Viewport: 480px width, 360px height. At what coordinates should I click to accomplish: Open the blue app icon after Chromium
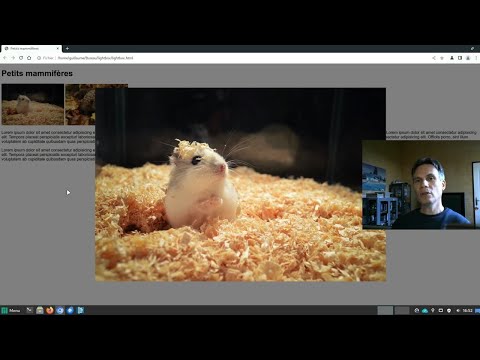(70, 311)
